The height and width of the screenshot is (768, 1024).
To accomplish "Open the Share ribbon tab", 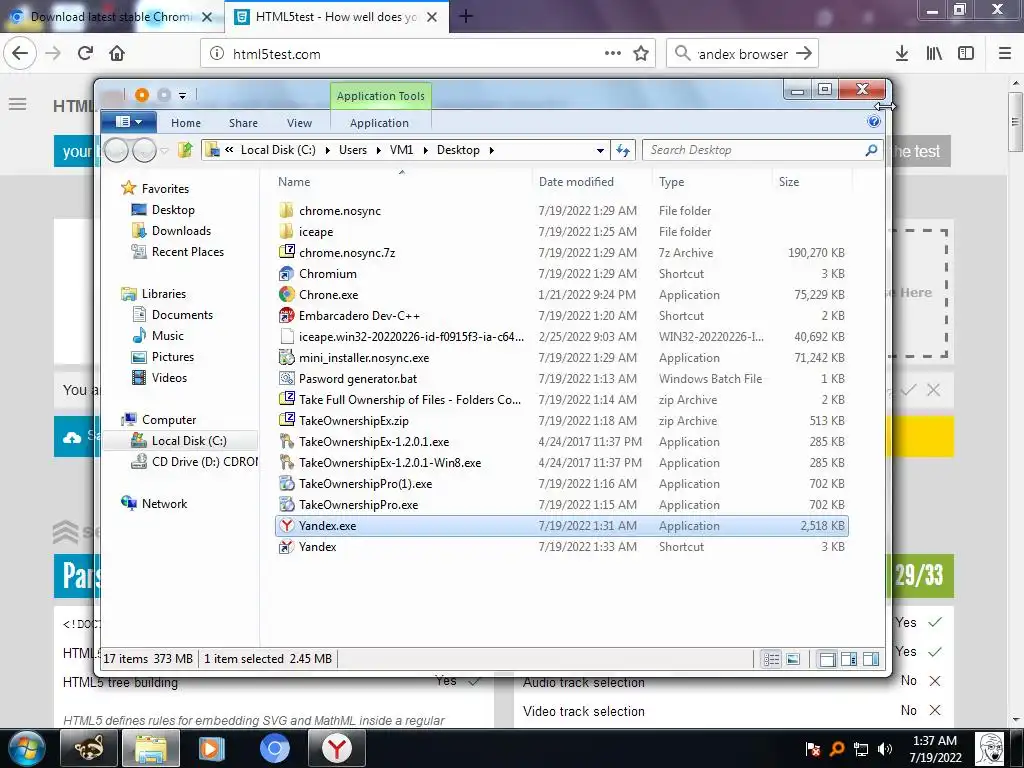I will click(x=244, y=123).
